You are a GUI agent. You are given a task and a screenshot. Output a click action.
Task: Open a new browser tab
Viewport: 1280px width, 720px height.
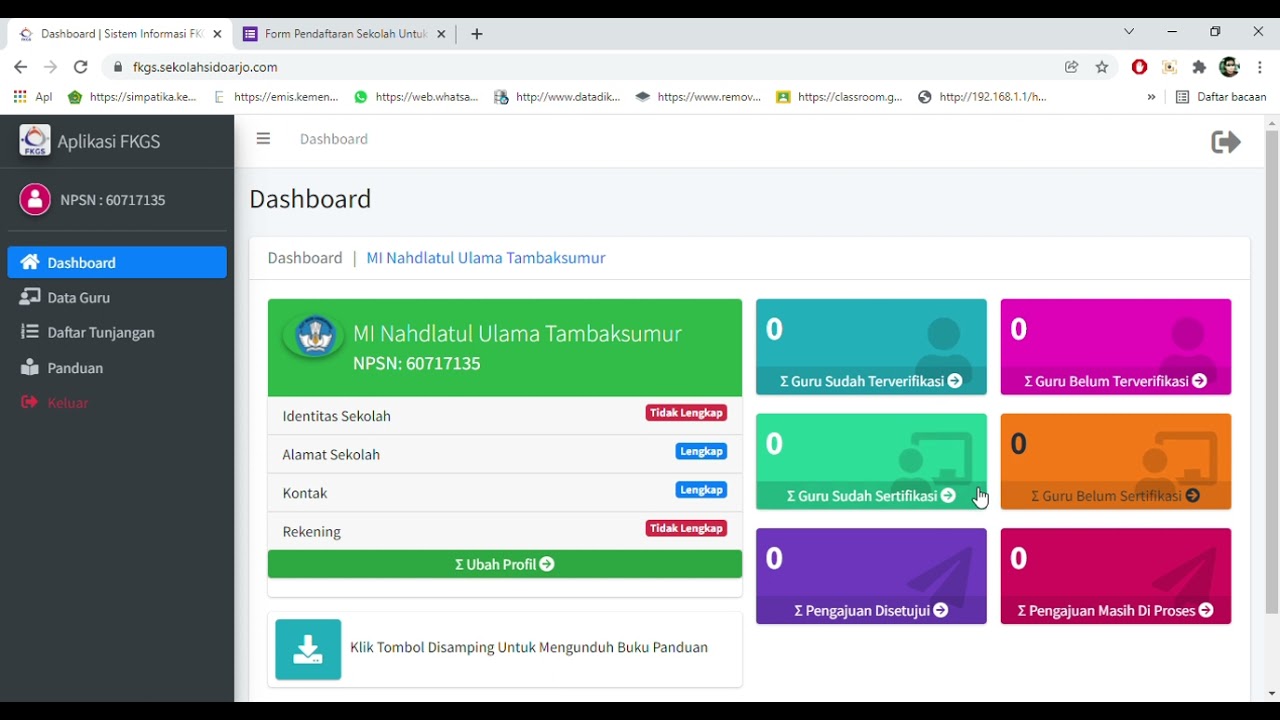click(477, 34)
